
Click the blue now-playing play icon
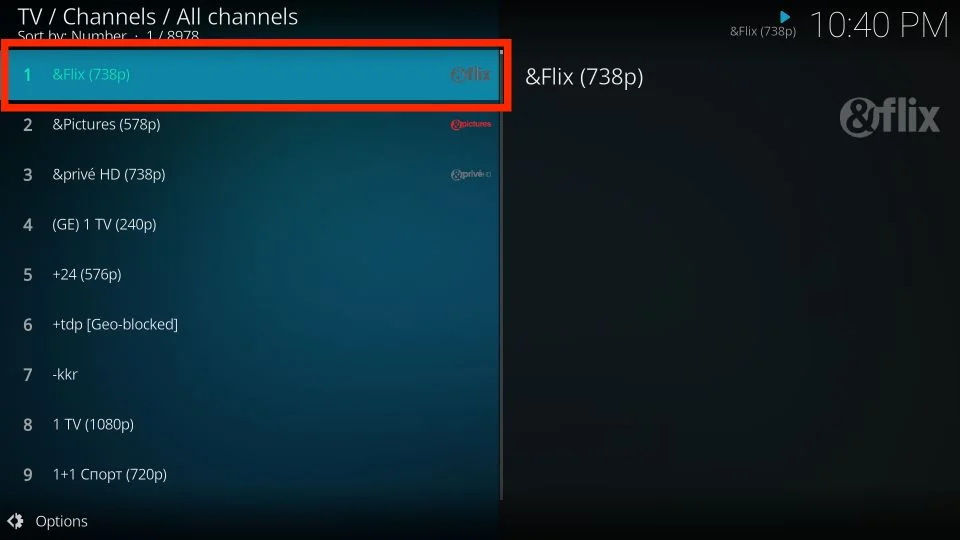coord(785,17)
